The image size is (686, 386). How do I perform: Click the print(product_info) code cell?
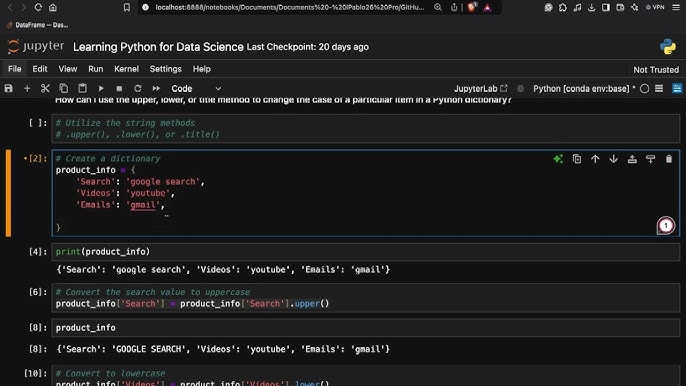tap(365, 252)
